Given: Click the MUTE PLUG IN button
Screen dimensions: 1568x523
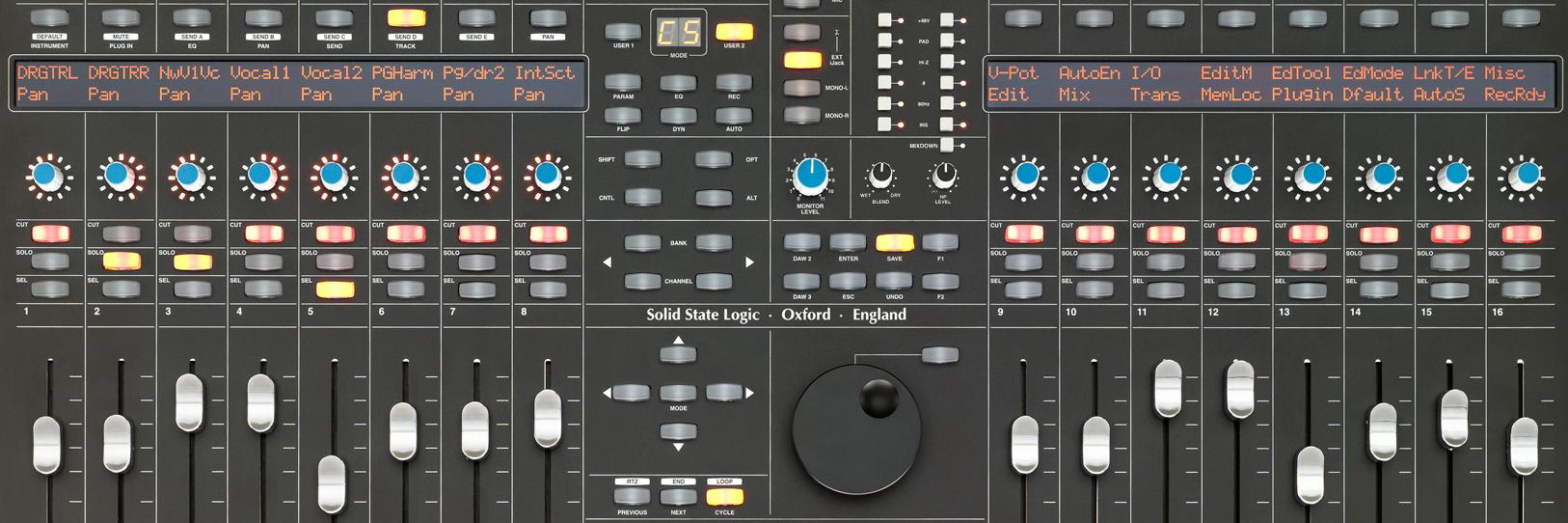Looking at the screenshot, I should (121, 18).
